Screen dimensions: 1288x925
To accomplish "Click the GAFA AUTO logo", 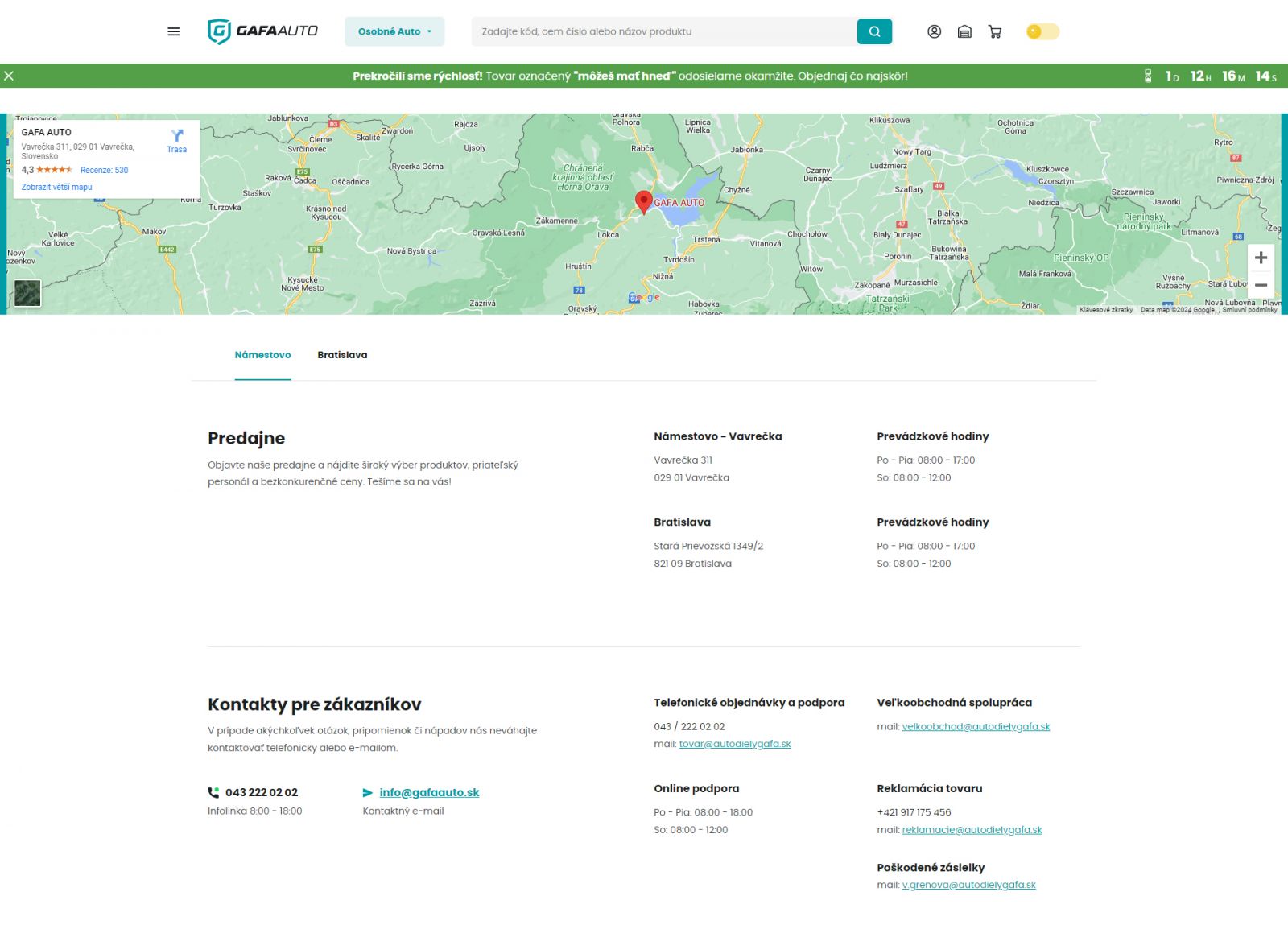I will click(x=262, y=31).
